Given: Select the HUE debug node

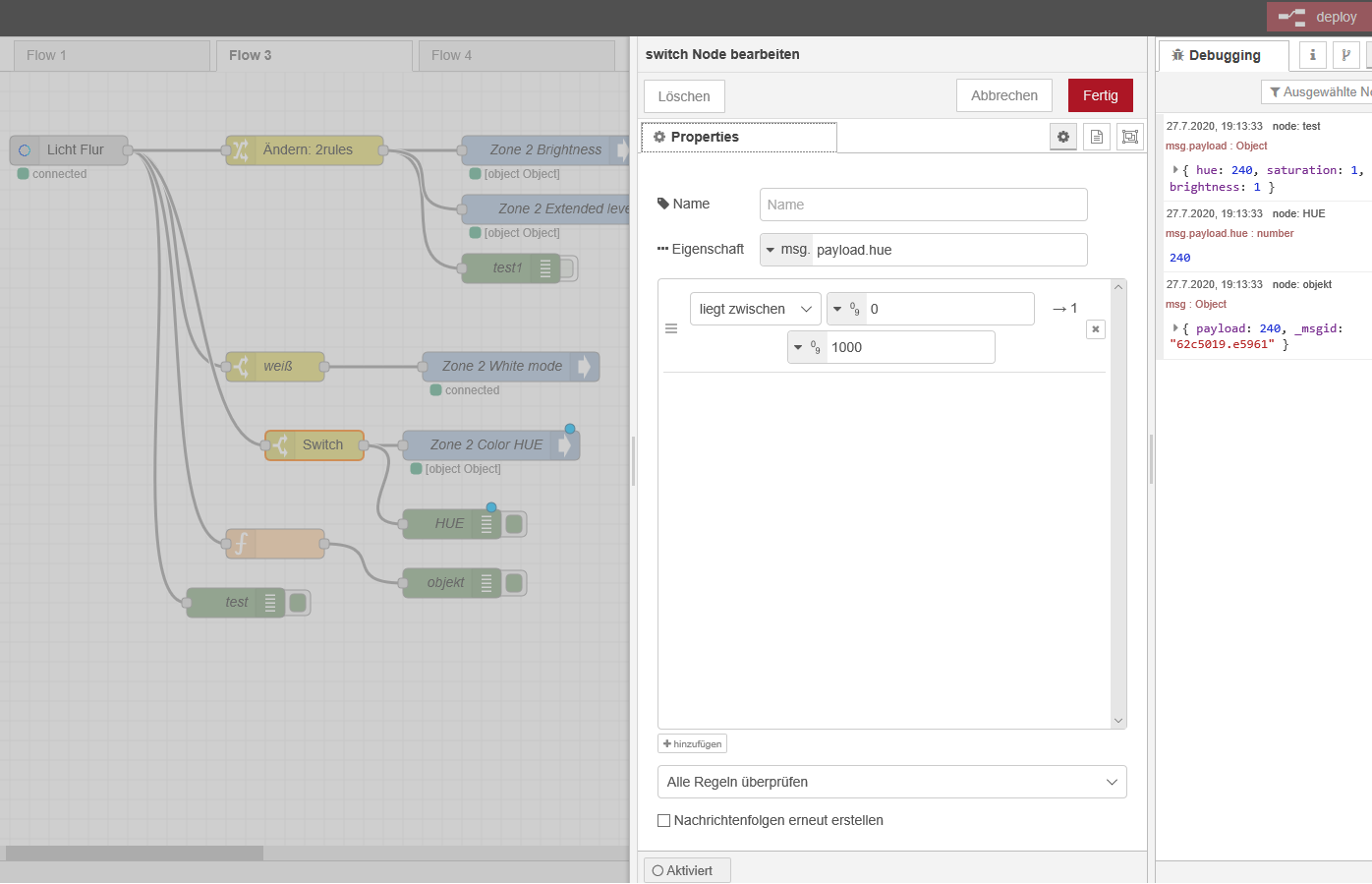Looking at the screenshot, I should pos(452,524).
